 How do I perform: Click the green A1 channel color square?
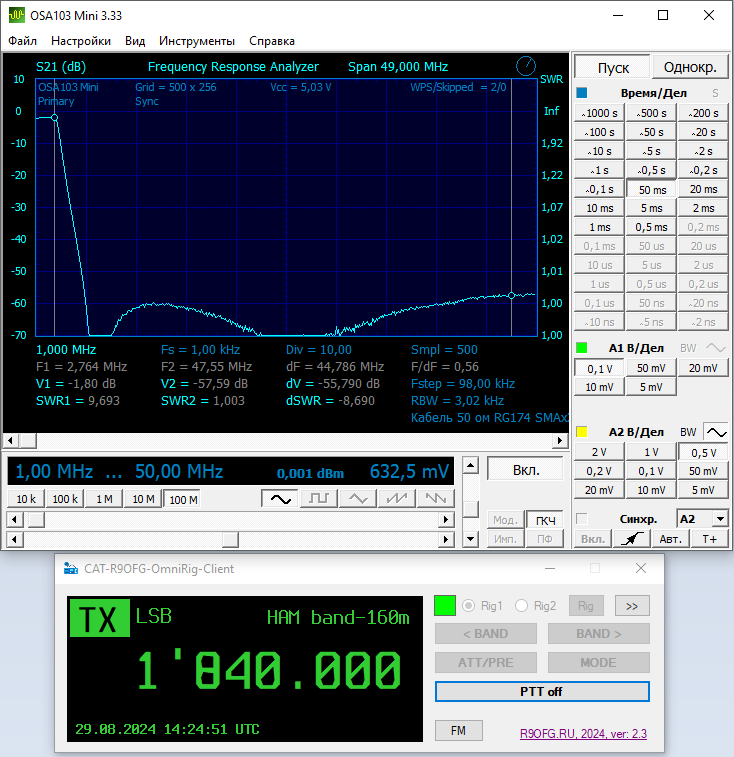(581, 348)
